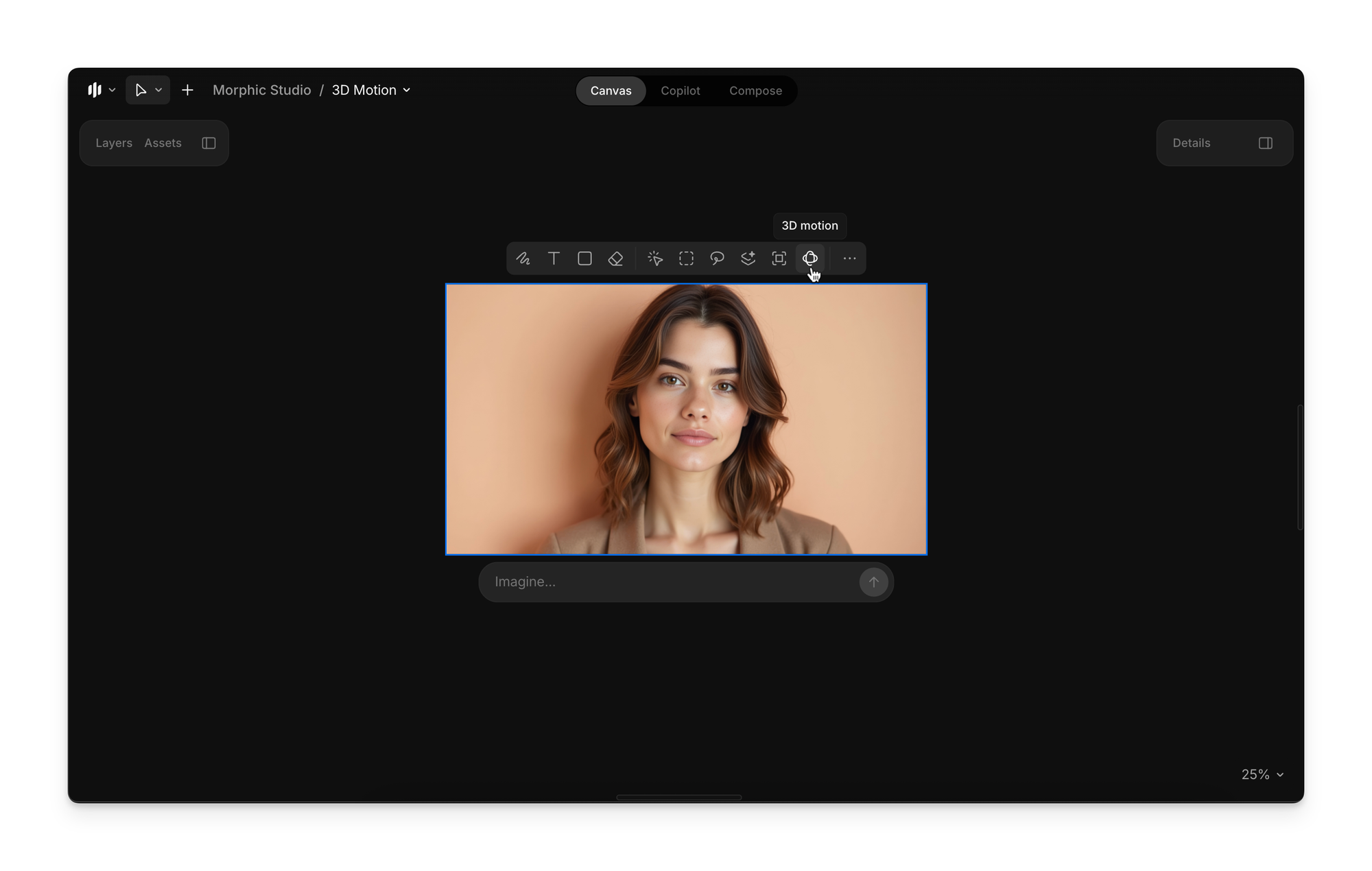Choose the smart click-select tool

(655, 259)
